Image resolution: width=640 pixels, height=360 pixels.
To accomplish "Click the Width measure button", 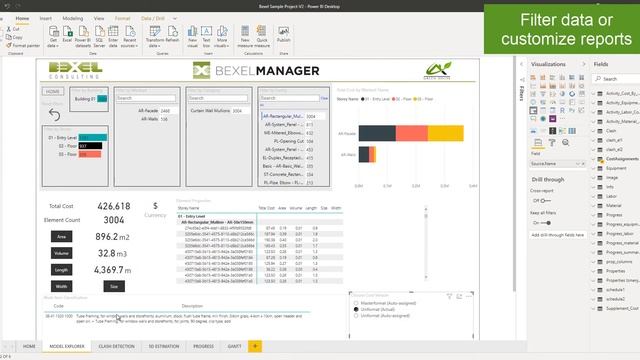I will point(62,286).
